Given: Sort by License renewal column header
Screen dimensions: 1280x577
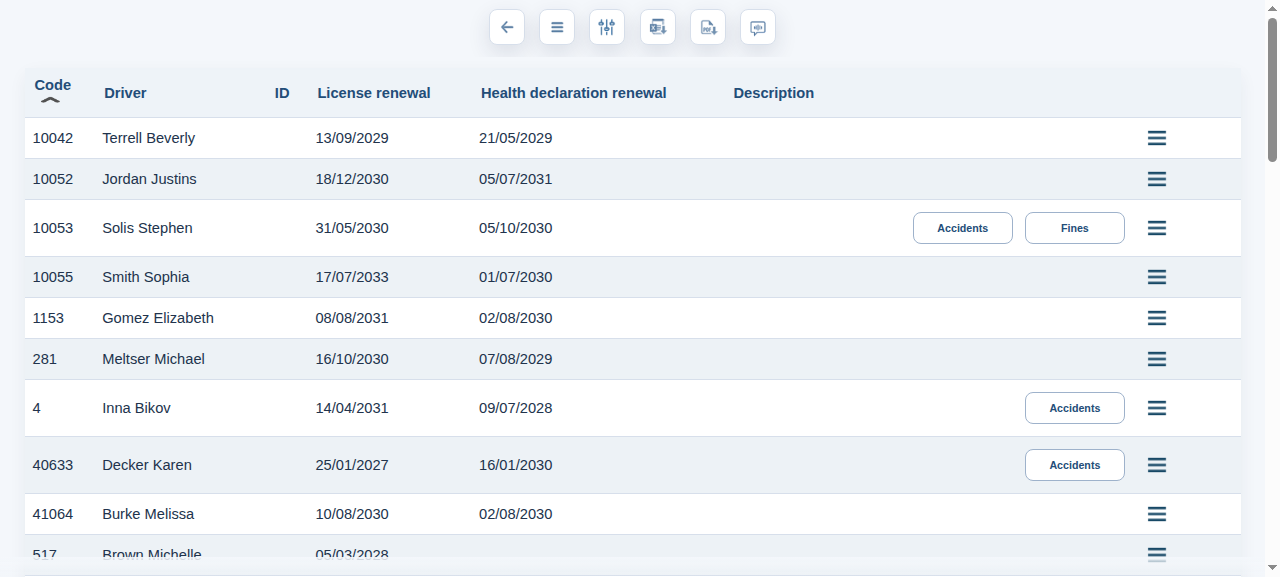Looking at the screenshot, I should pos(374,93).
